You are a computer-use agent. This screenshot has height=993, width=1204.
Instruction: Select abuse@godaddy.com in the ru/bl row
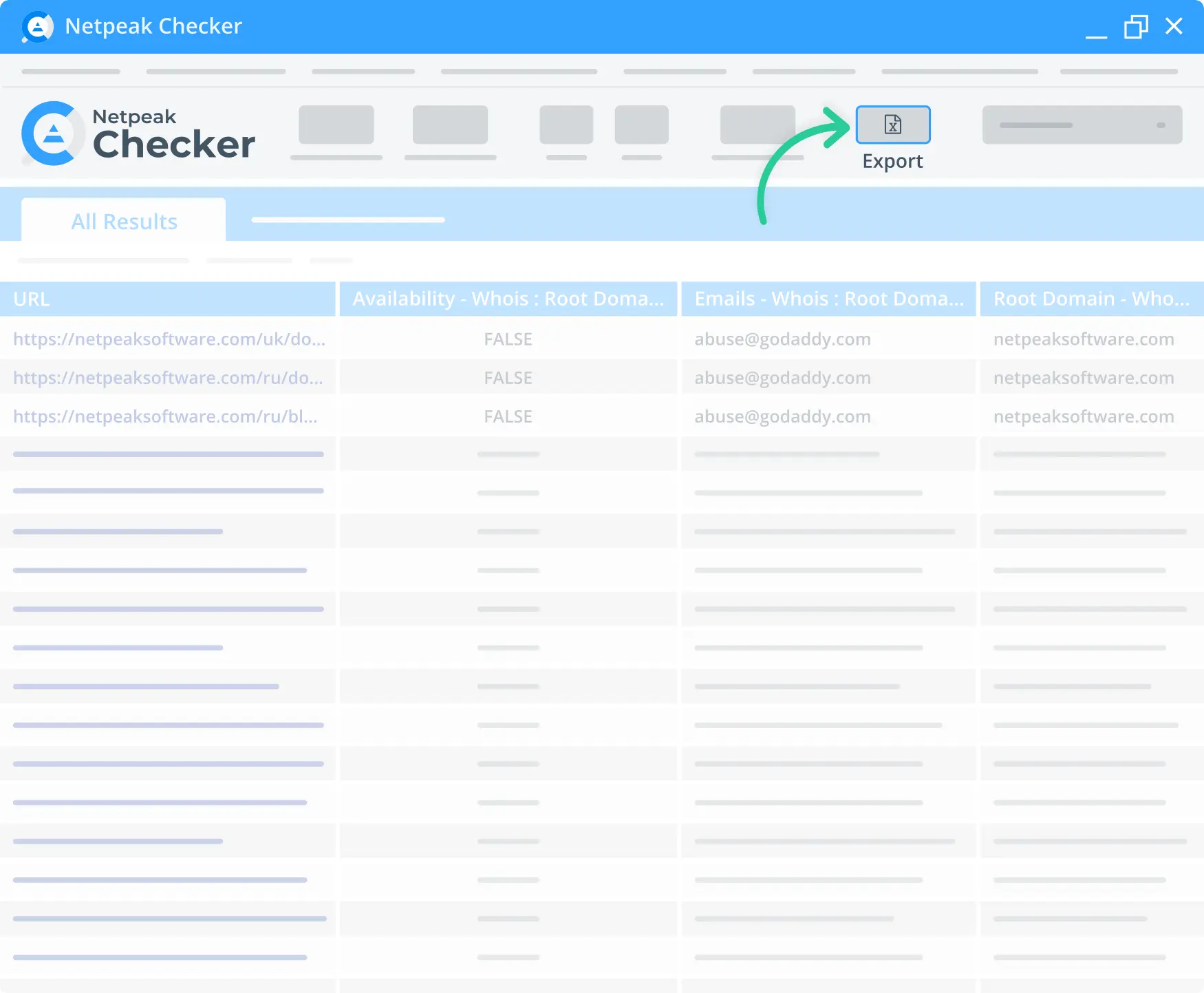(x=783, y=416)
